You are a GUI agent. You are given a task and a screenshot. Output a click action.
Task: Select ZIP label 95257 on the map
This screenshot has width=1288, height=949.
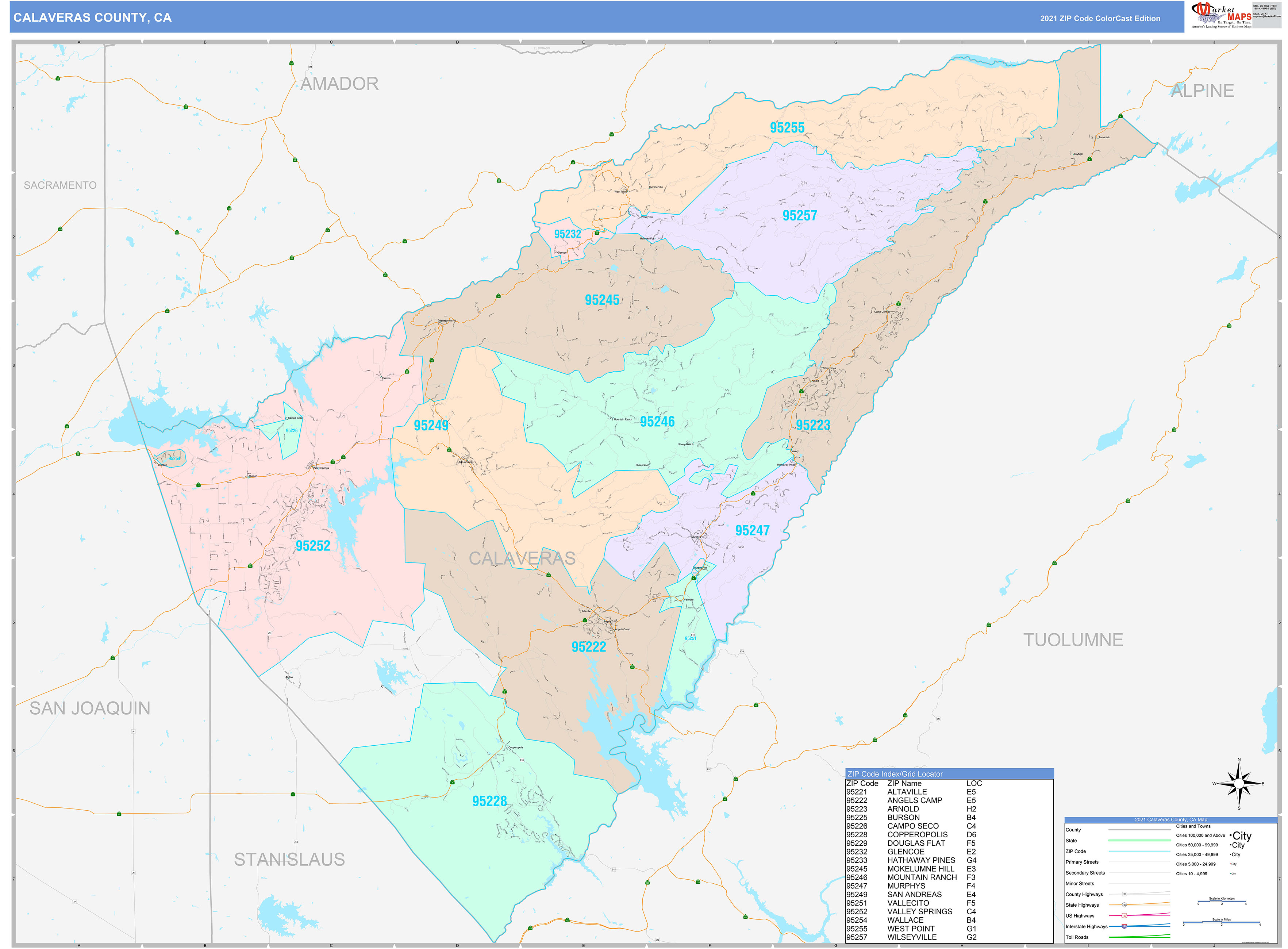coord(800,215)
